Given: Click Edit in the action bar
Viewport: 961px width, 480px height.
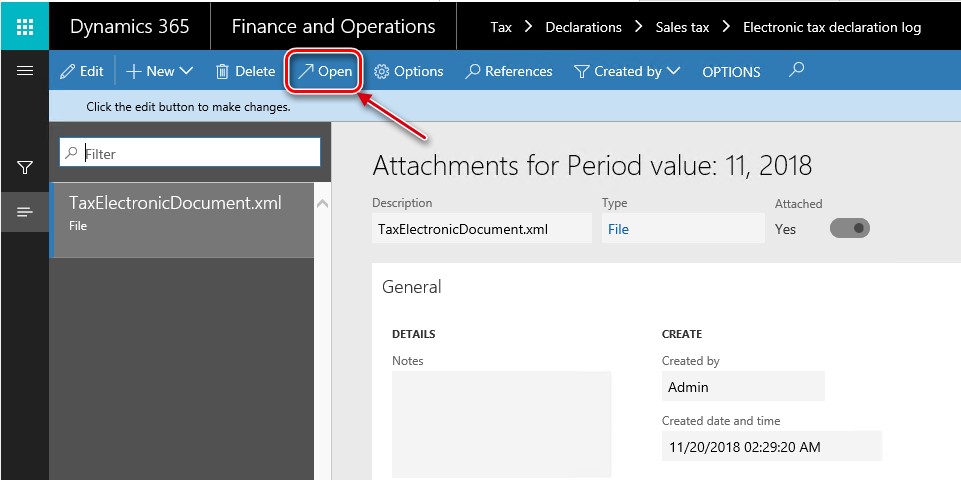Looking at the screenshot, I should point(82,71).
